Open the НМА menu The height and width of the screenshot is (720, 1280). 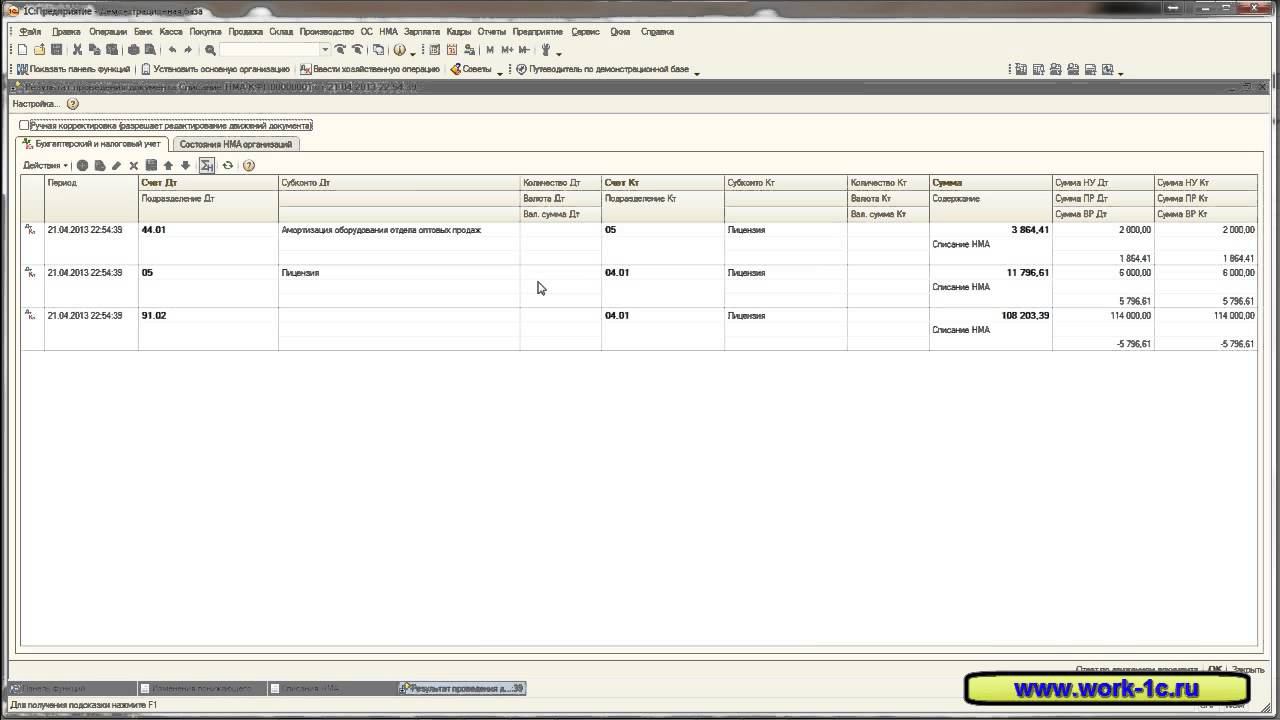click(x=388, y=32)
